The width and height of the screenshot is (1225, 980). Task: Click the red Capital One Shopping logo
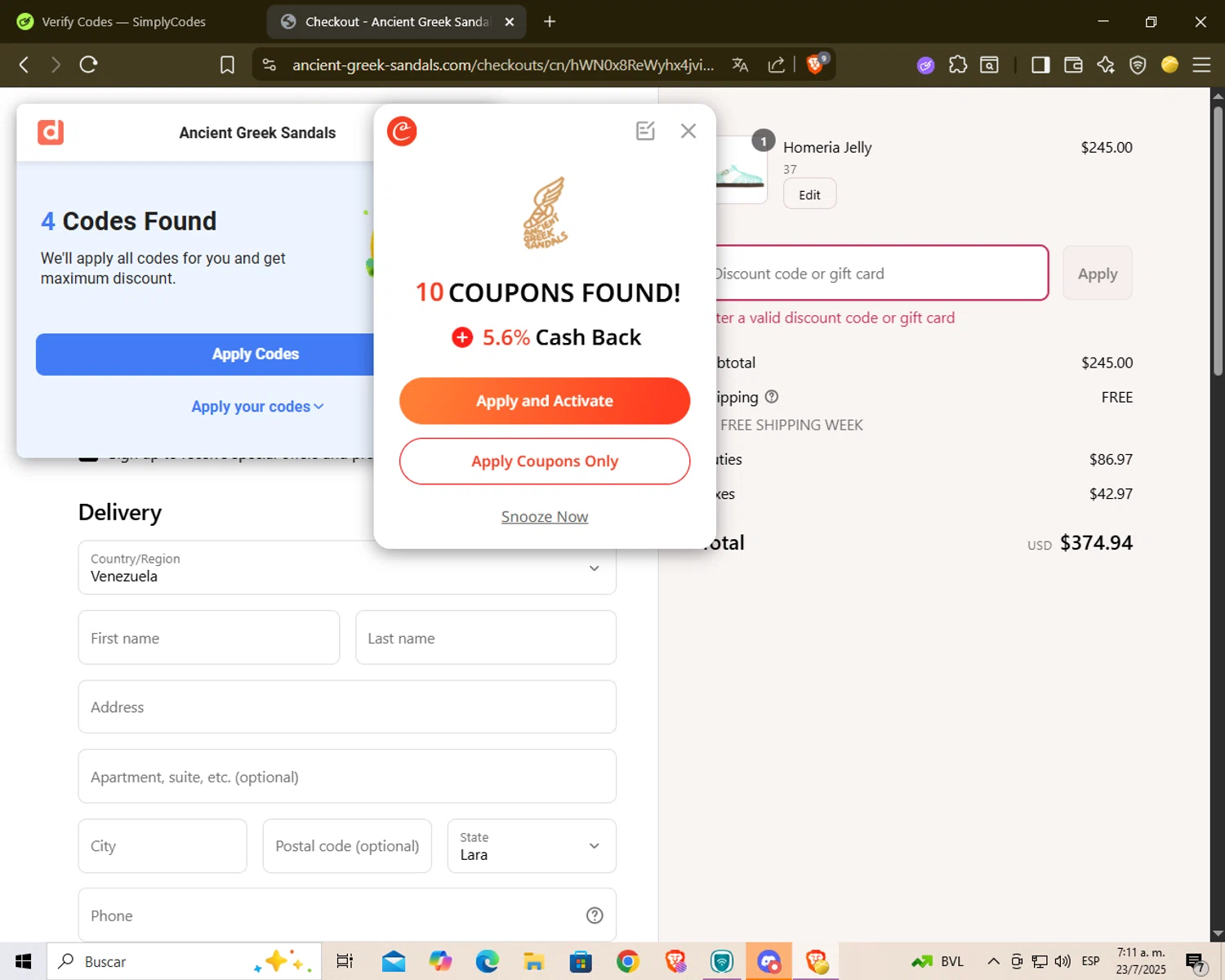[x=402, y=131]
